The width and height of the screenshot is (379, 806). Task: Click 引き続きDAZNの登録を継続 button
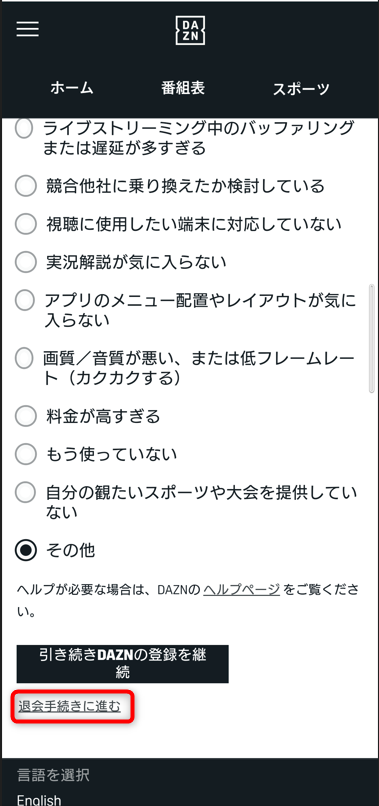[123, 664]
